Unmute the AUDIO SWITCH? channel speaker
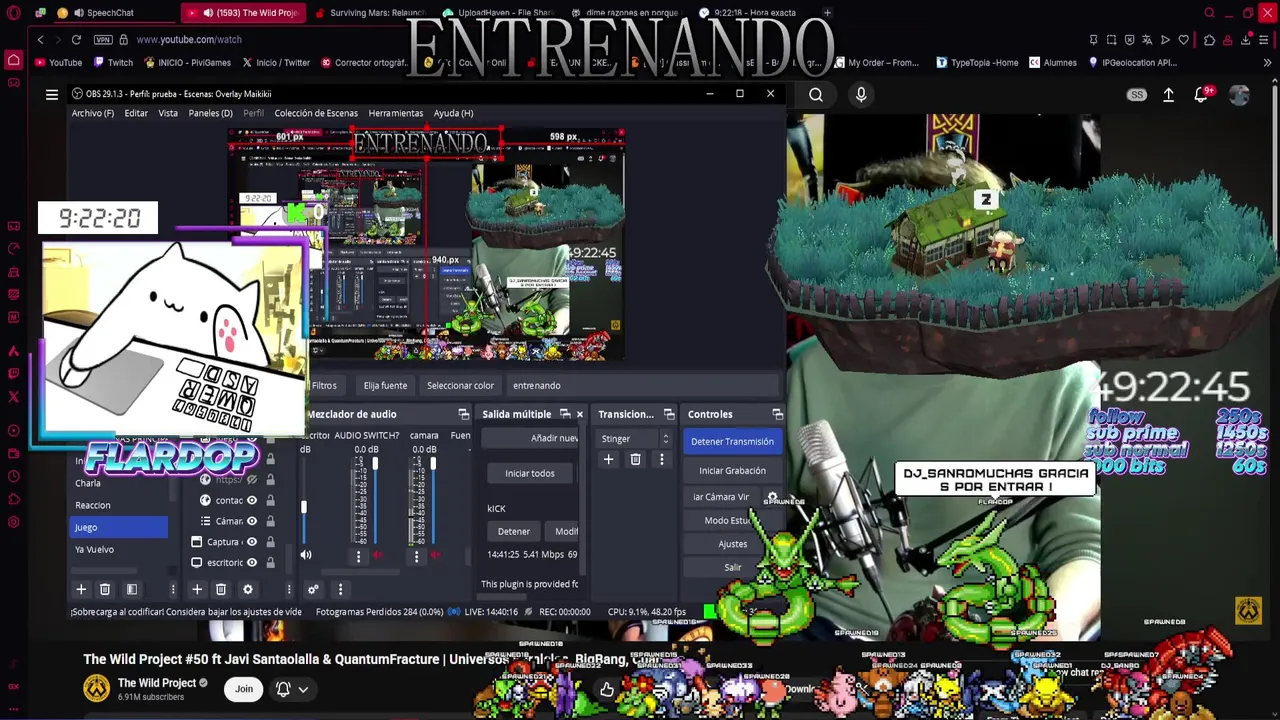 pyautogui.click(x=377, y=555)
